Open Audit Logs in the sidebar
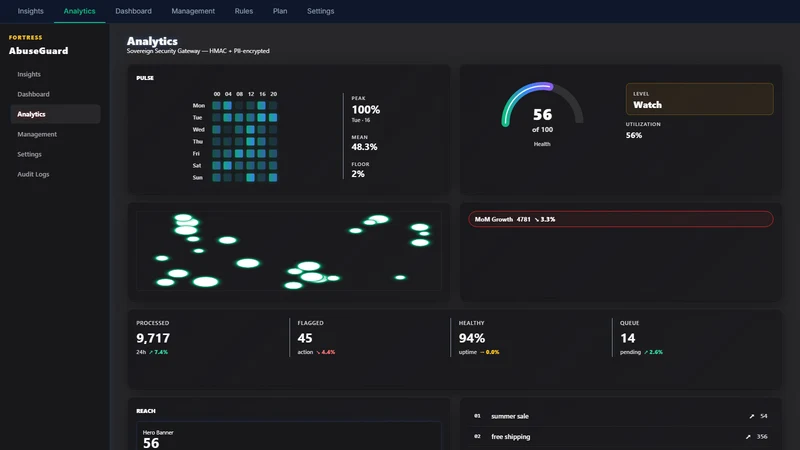The height and width of the screenshot is (450, 800). click(55, 174)
